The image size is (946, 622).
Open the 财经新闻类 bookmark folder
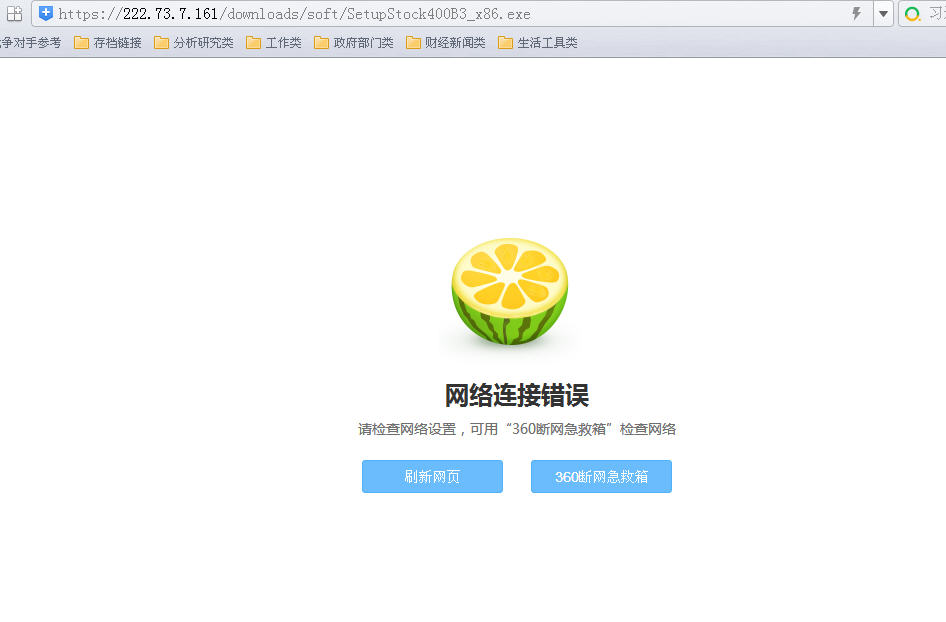point(446,43)
